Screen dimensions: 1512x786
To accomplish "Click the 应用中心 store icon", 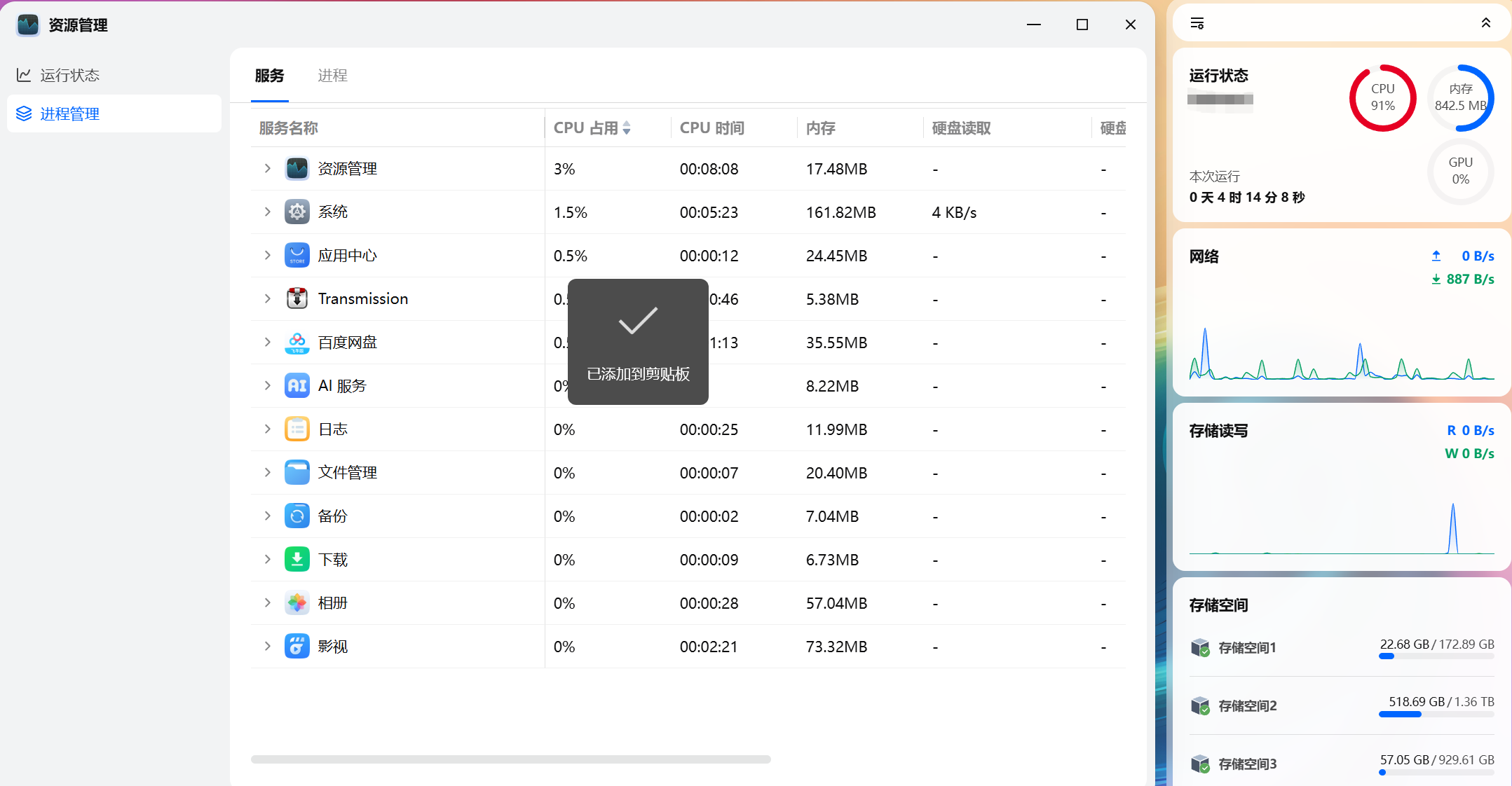I will click(x=297, y=256).
